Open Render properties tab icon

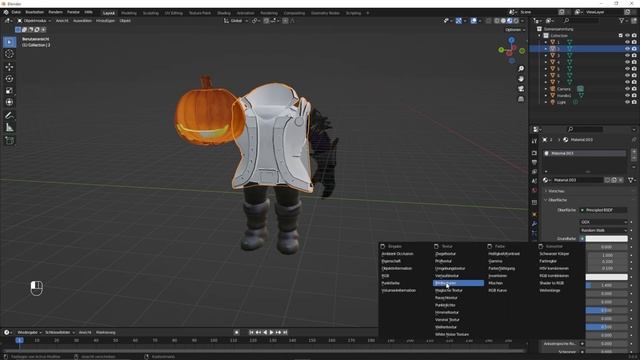[534, 153]
